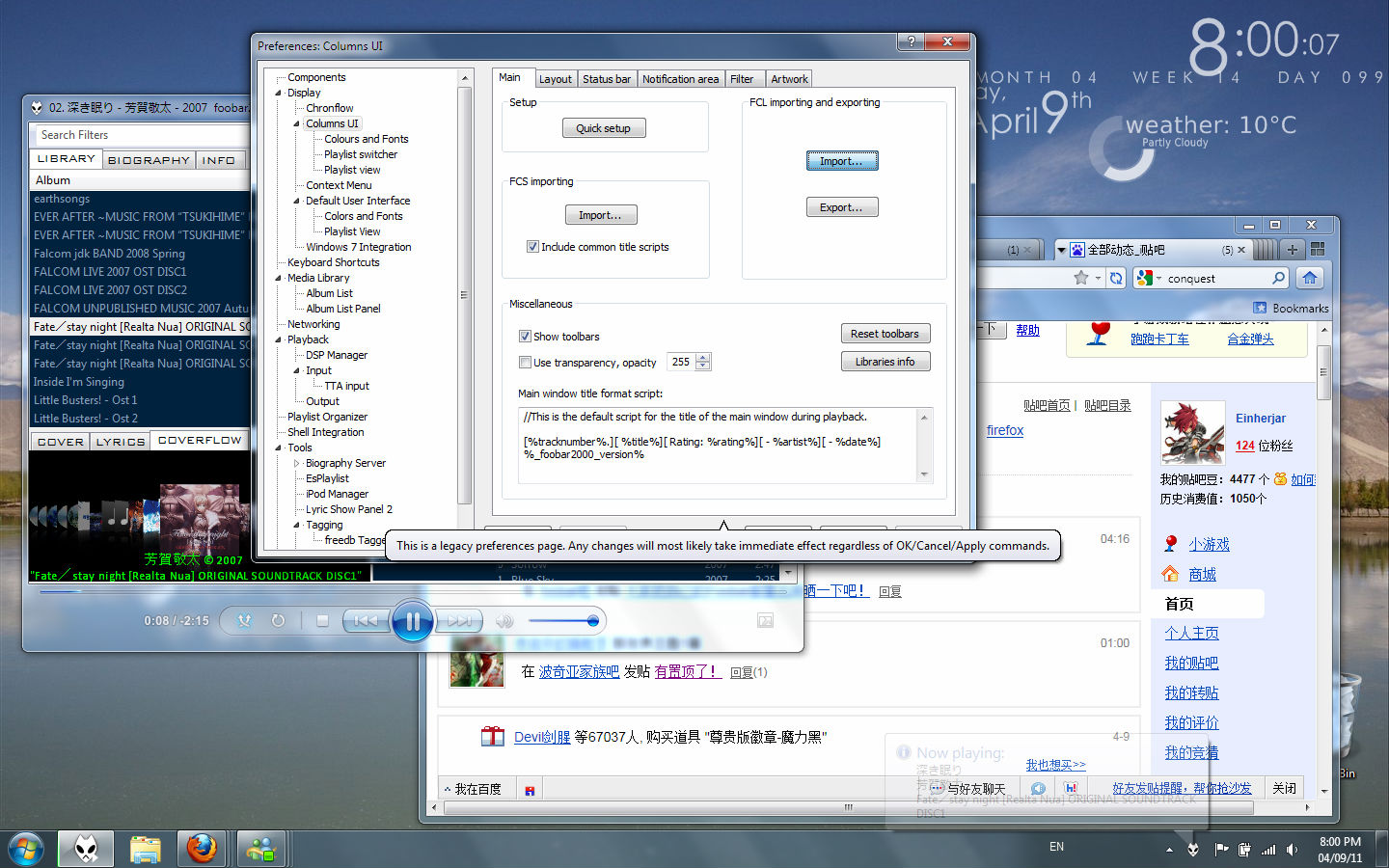
Task: Open Firefox tab groups icon
Action: coord(1318,249)
